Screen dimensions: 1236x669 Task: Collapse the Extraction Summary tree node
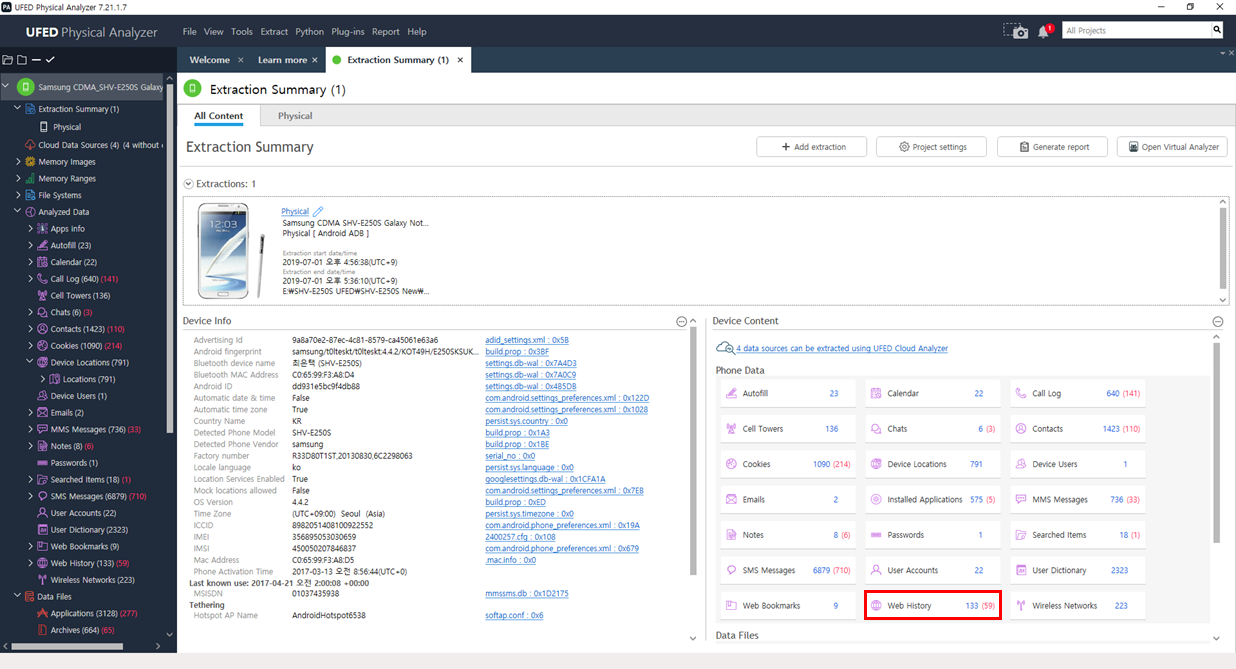pos(17,109)
